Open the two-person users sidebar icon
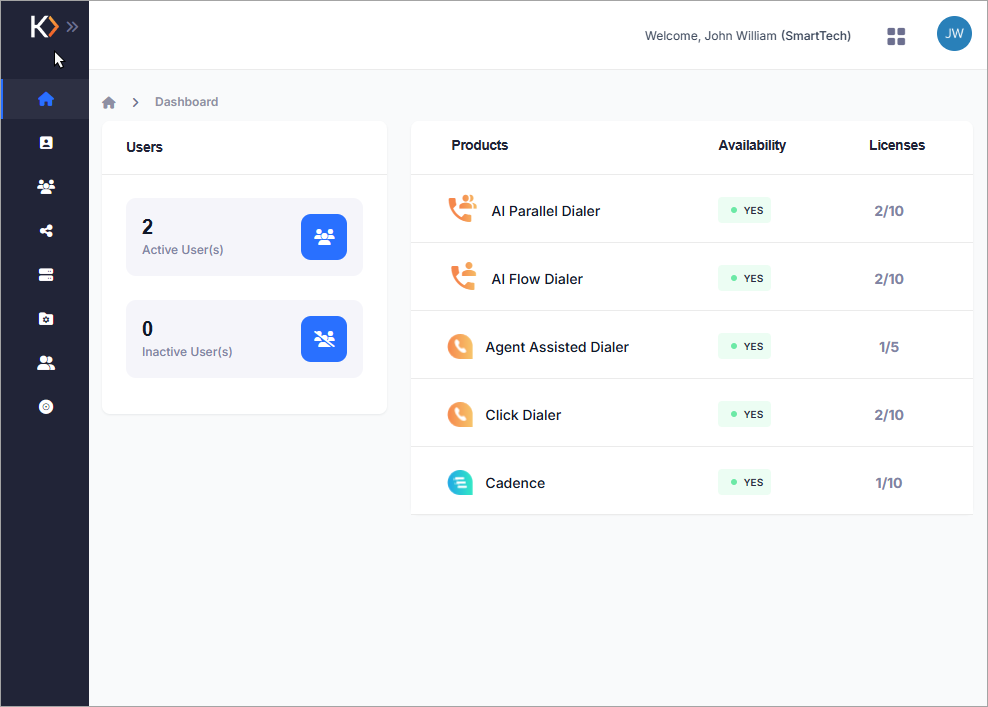The image size is (988, 707). [45, 363]
